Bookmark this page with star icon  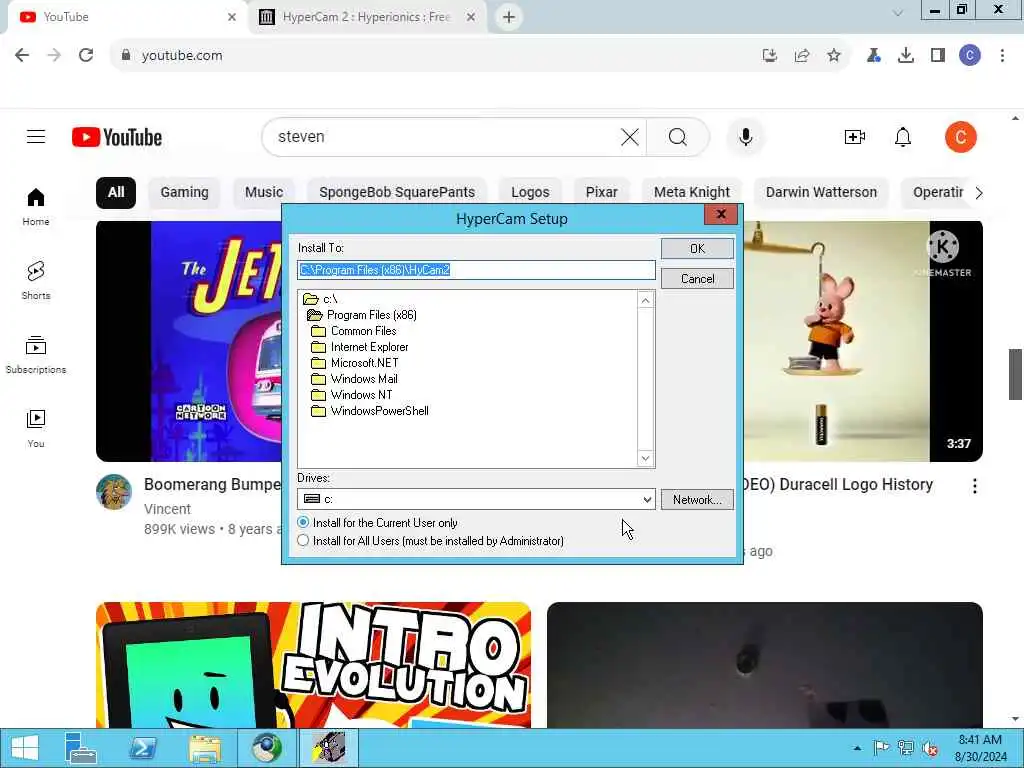[x=834, y=56]
